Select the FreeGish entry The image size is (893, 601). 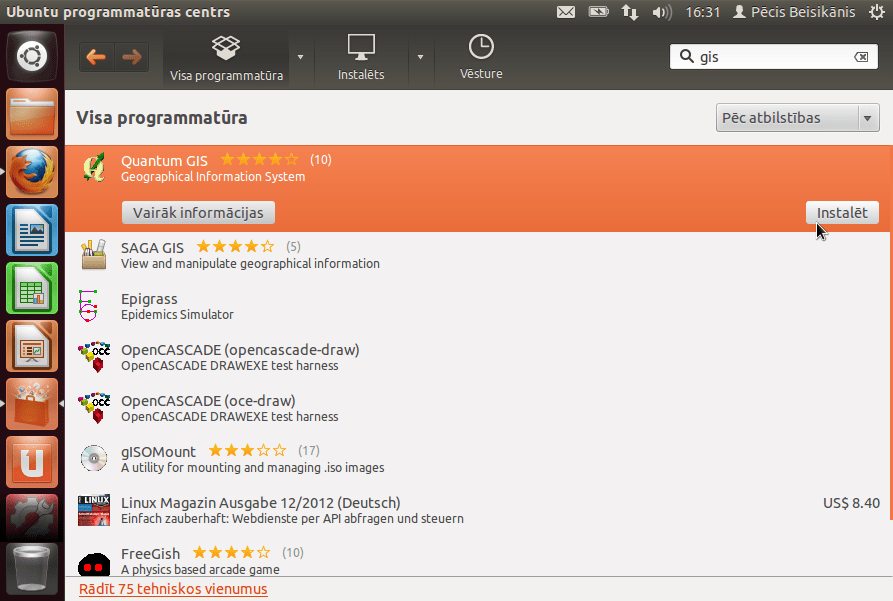(477, 556)
